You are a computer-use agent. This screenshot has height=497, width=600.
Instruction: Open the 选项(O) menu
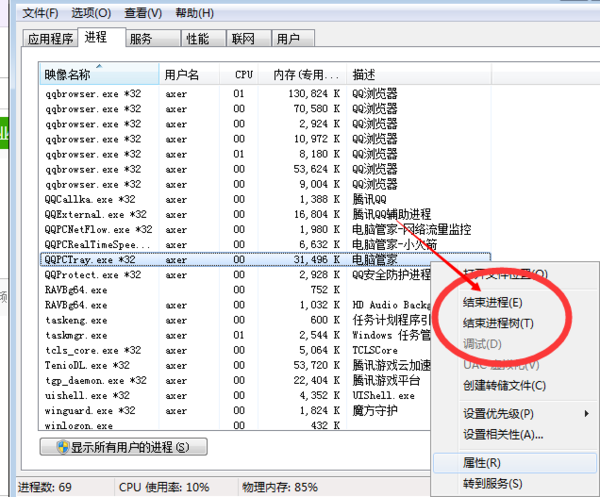tap(91, 13)
